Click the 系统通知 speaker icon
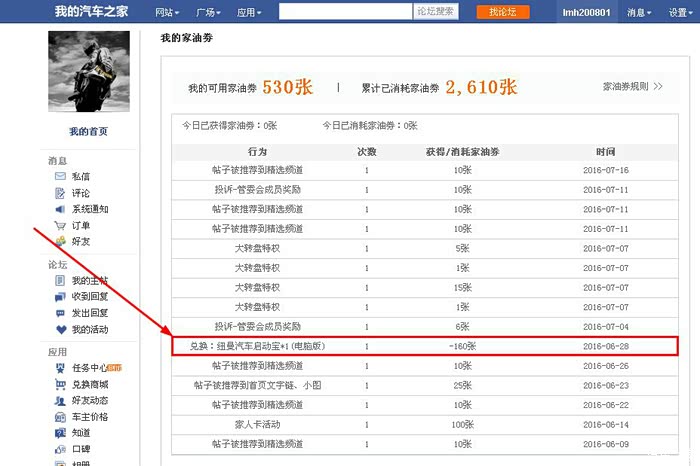The height and width of the screenshot is (466, 700). coord(61,209)
